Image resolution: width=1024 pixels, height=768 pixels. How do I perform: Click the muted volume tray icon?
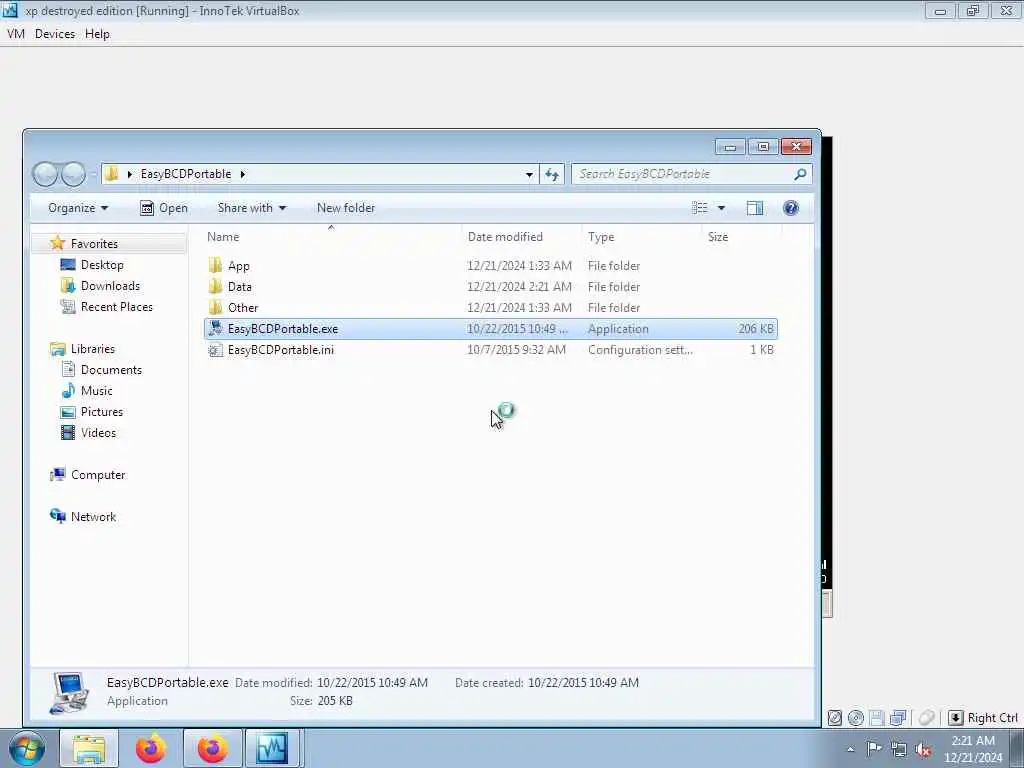pos(923,750)
